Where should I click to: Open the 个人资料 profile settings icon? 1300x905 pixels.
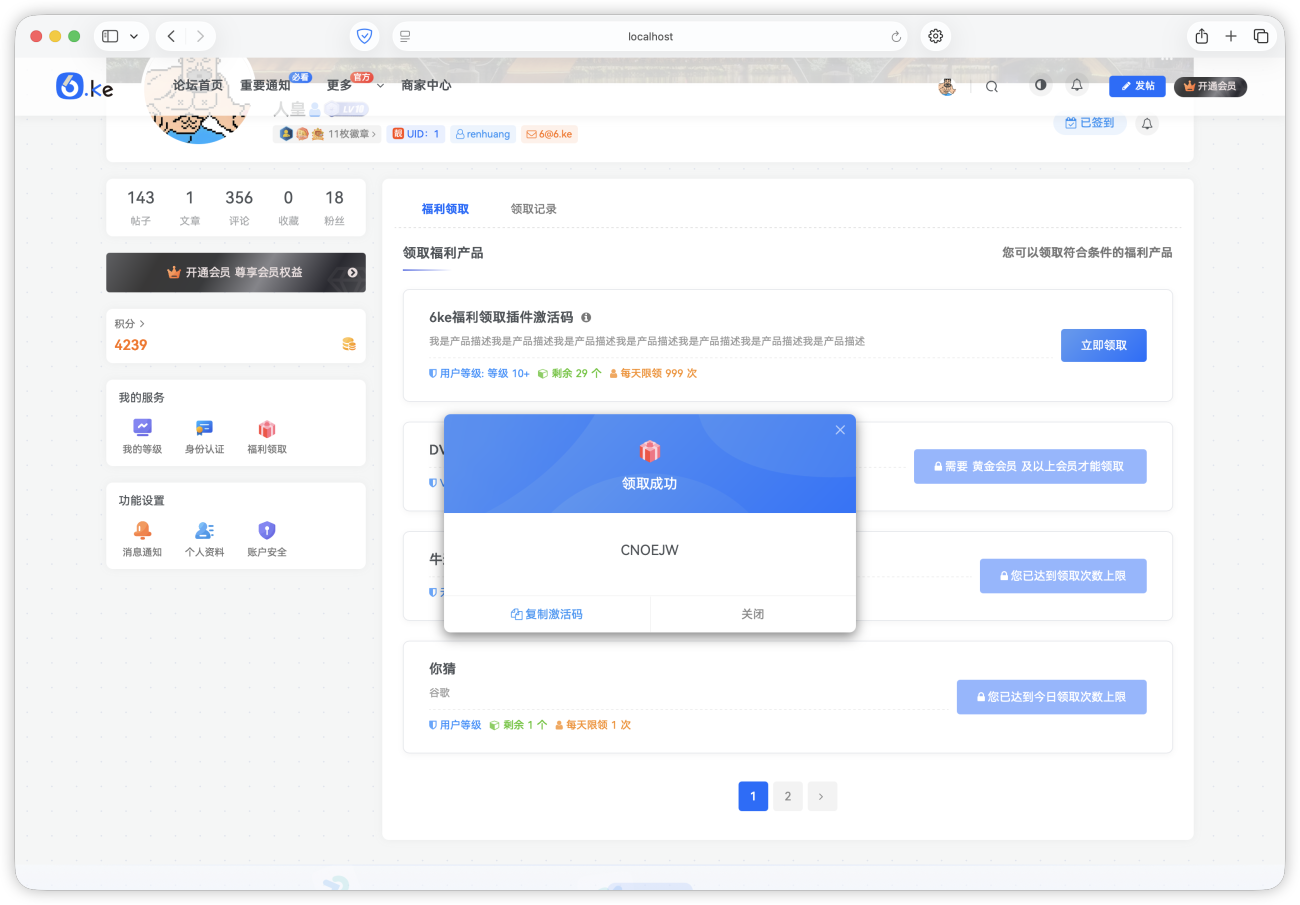coord(204,531)
